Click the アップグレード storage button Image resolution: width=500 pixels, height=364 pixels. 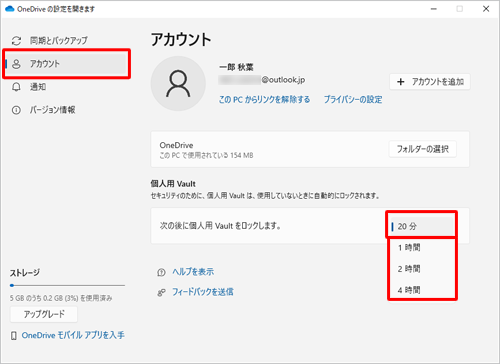[44, 314]
